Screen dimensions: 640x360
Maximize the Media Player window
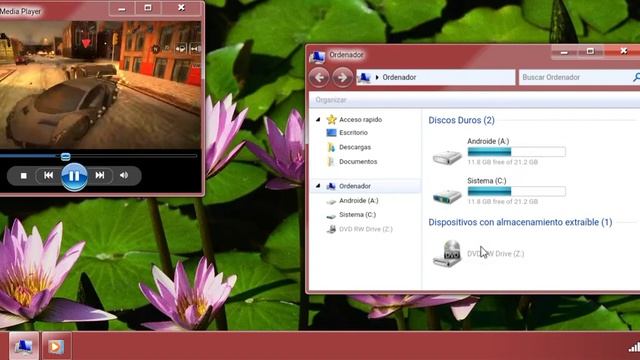(148, 8)
